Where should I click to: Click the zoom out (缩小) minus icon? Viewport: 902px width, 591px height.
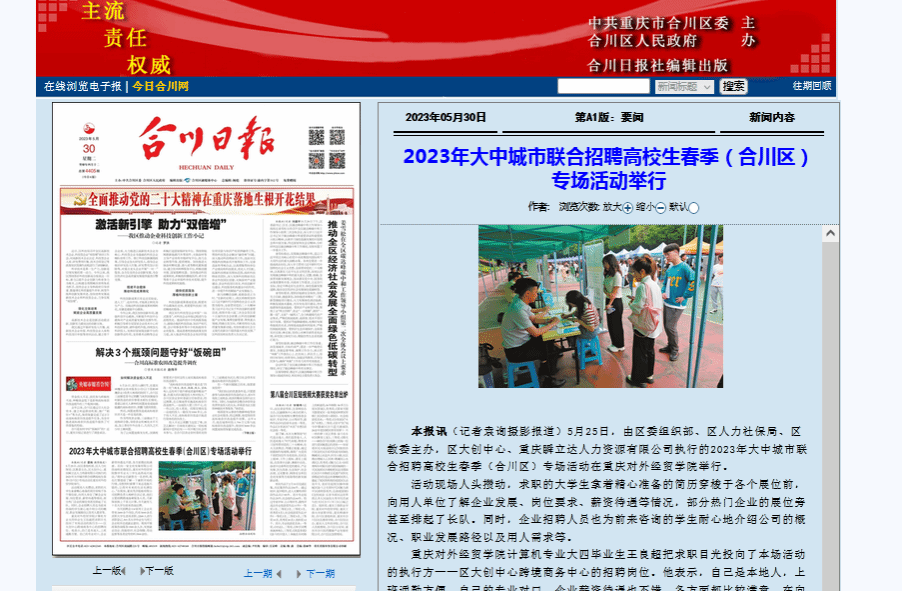(661, 208)
